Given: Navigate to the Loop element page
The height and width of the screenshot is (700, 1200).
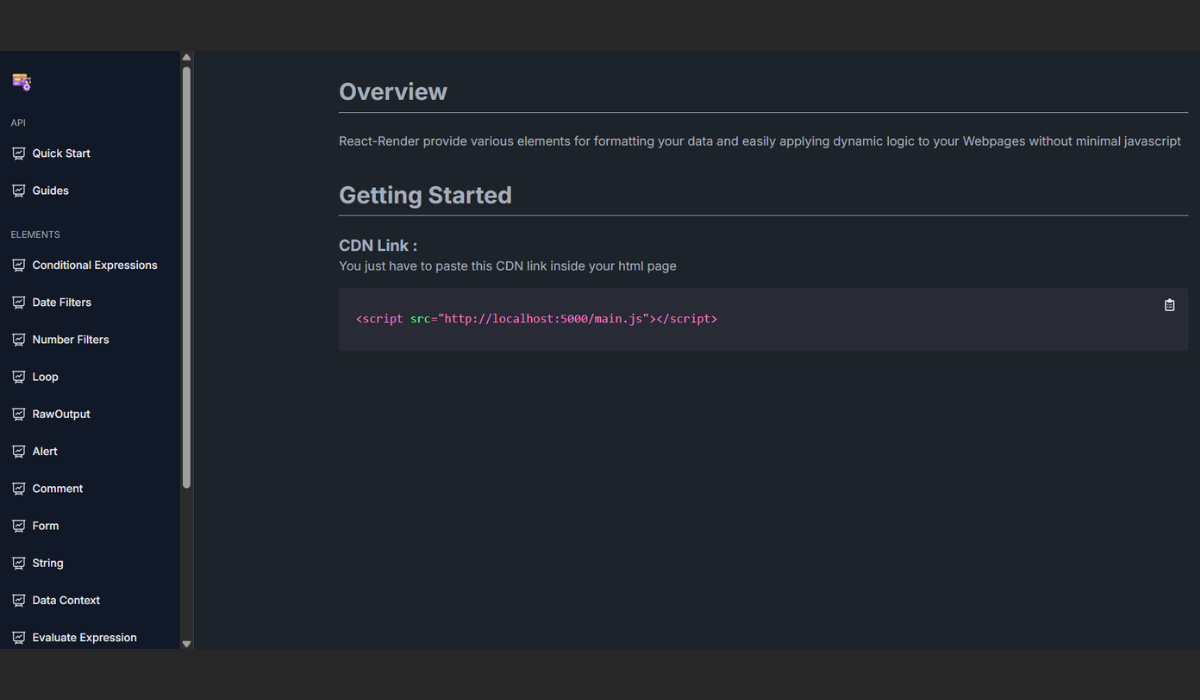Looking at the screenshot, I should [x=45, y=377].
